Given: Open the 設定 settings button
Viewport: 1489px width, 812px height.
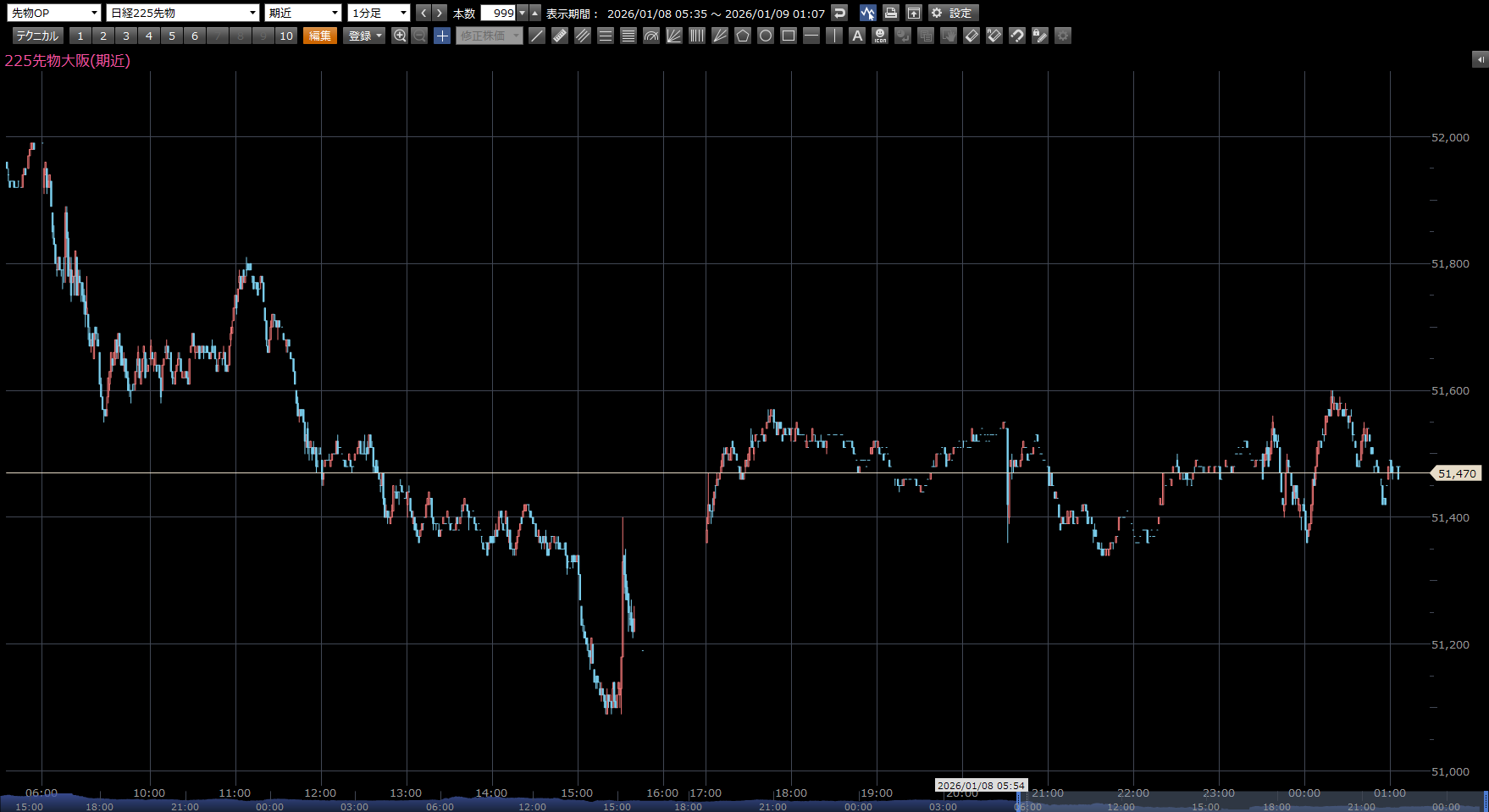Looking at the screenshot, I should (x=953, y=13).
